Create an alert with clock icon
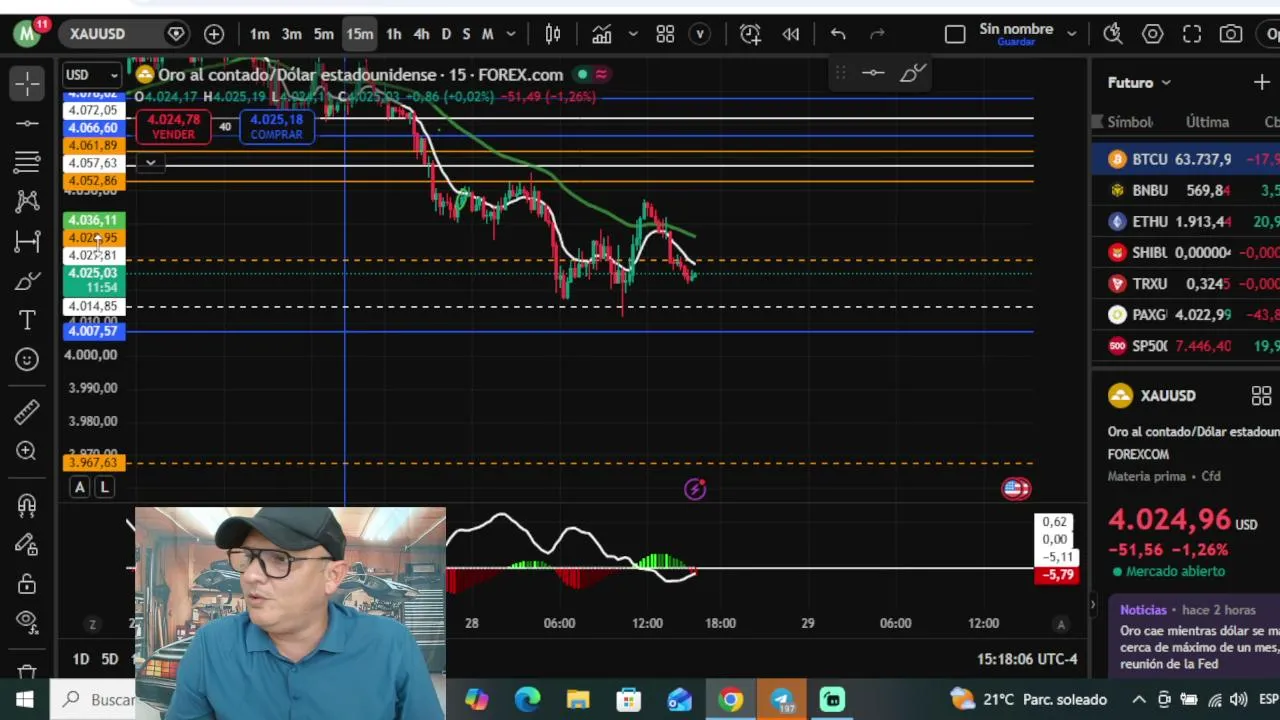 [750, 34]
